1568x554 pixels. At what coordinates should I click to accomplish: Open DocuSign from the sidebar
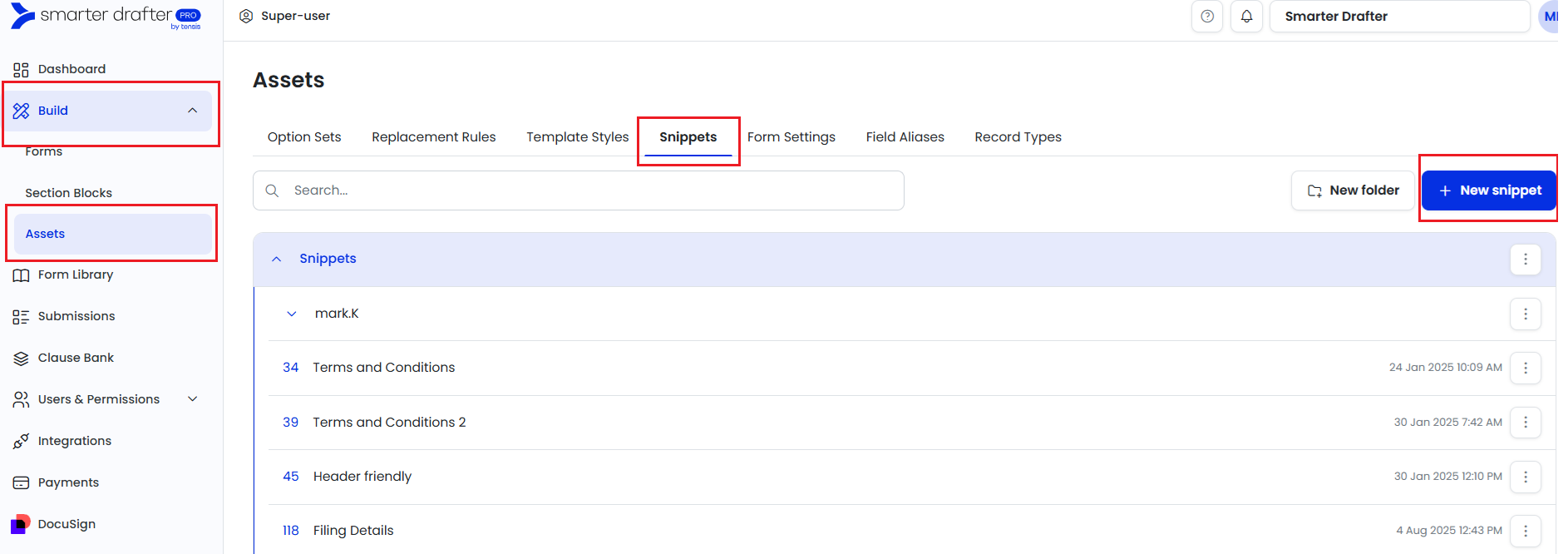click(x=67, y=524)
